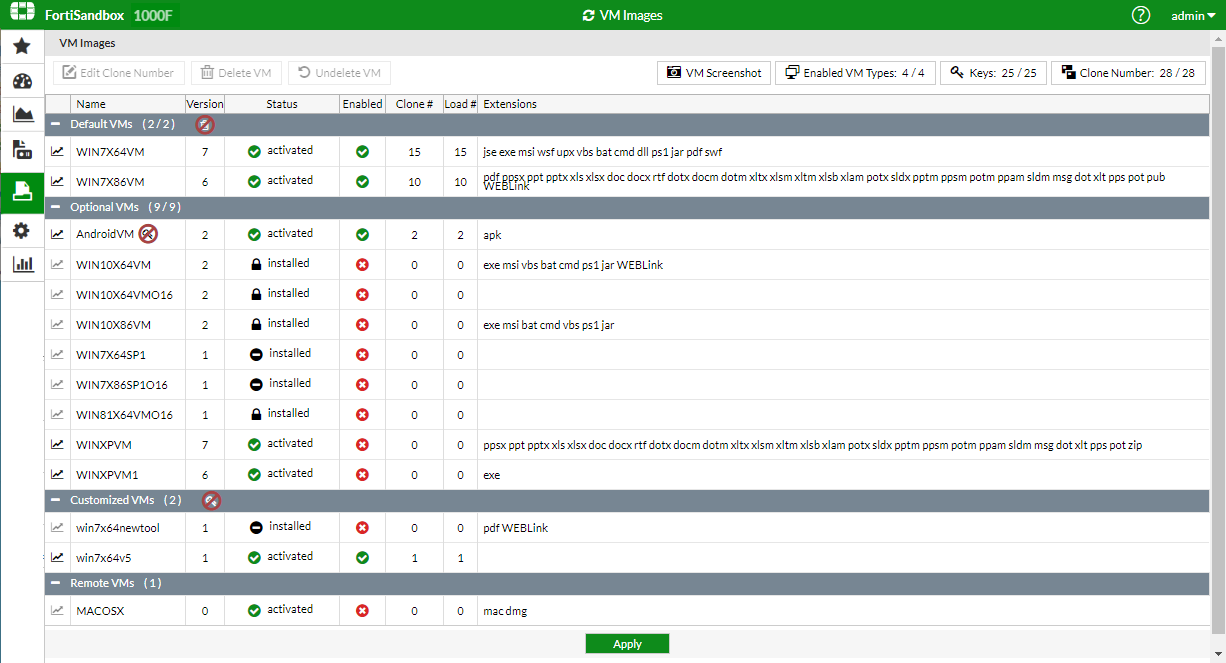Click the VM Images breadcrumb tab
This screenshot has width=1226, height=663.
(x=87, y=43)
